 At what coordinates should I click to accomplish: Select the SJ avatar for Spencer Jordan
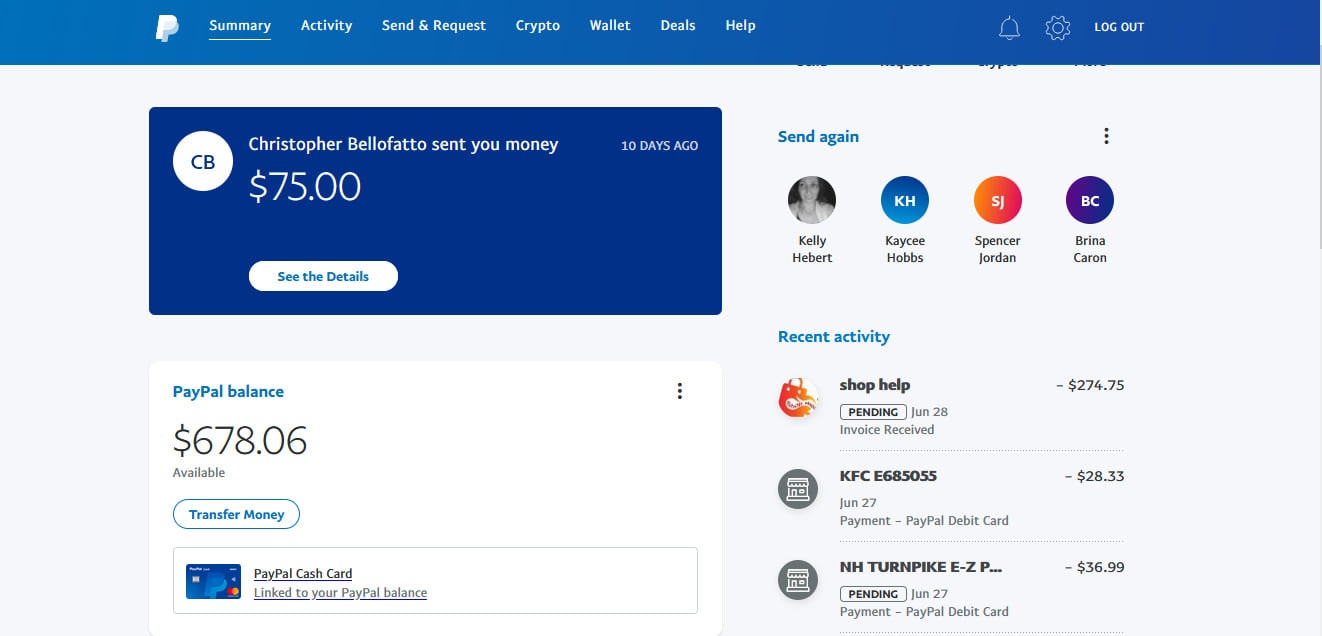[998, 200]
